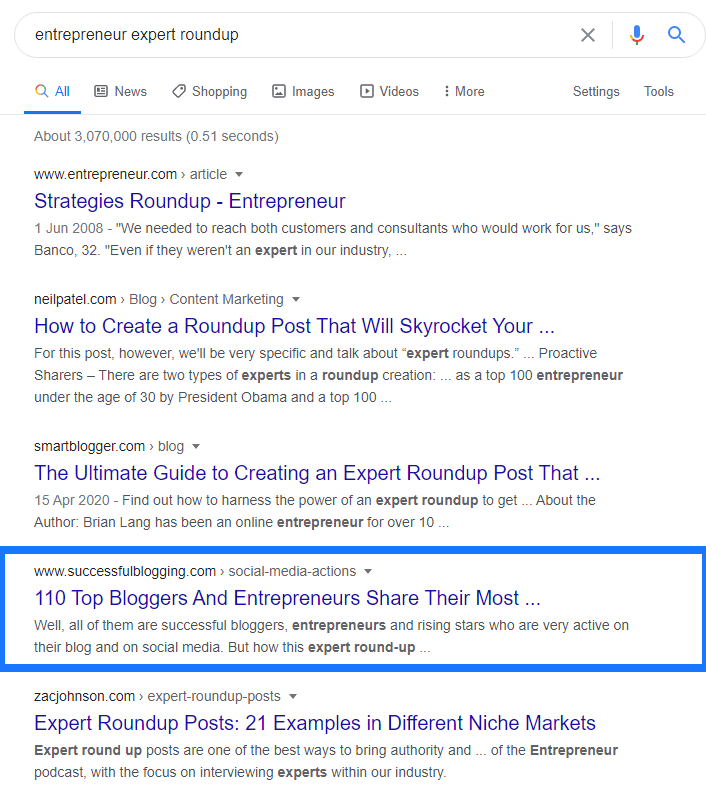This screenshot has width=706, height=805.
Task: Expand dropdown arrow next to zacjohnson.com expert-roundup-posts
Action: pos(293,697)
